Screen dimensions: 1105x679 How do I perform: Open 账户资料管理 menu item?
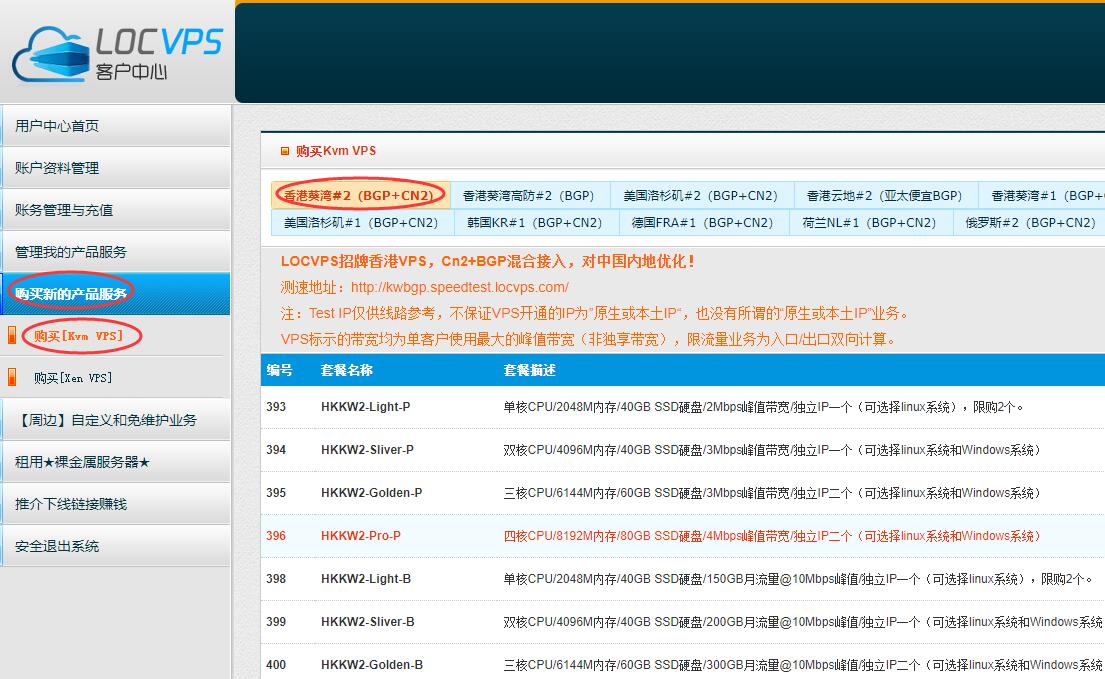(x=116, y=168)
